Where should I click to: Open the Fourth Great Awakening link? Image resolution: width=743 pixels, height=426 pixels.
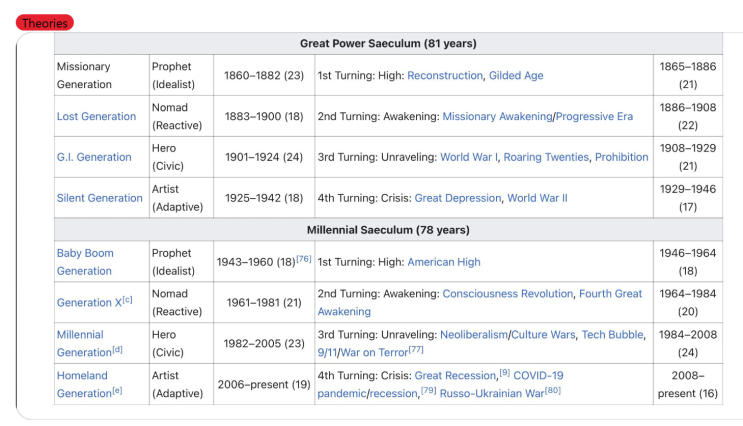pos(610,294)
